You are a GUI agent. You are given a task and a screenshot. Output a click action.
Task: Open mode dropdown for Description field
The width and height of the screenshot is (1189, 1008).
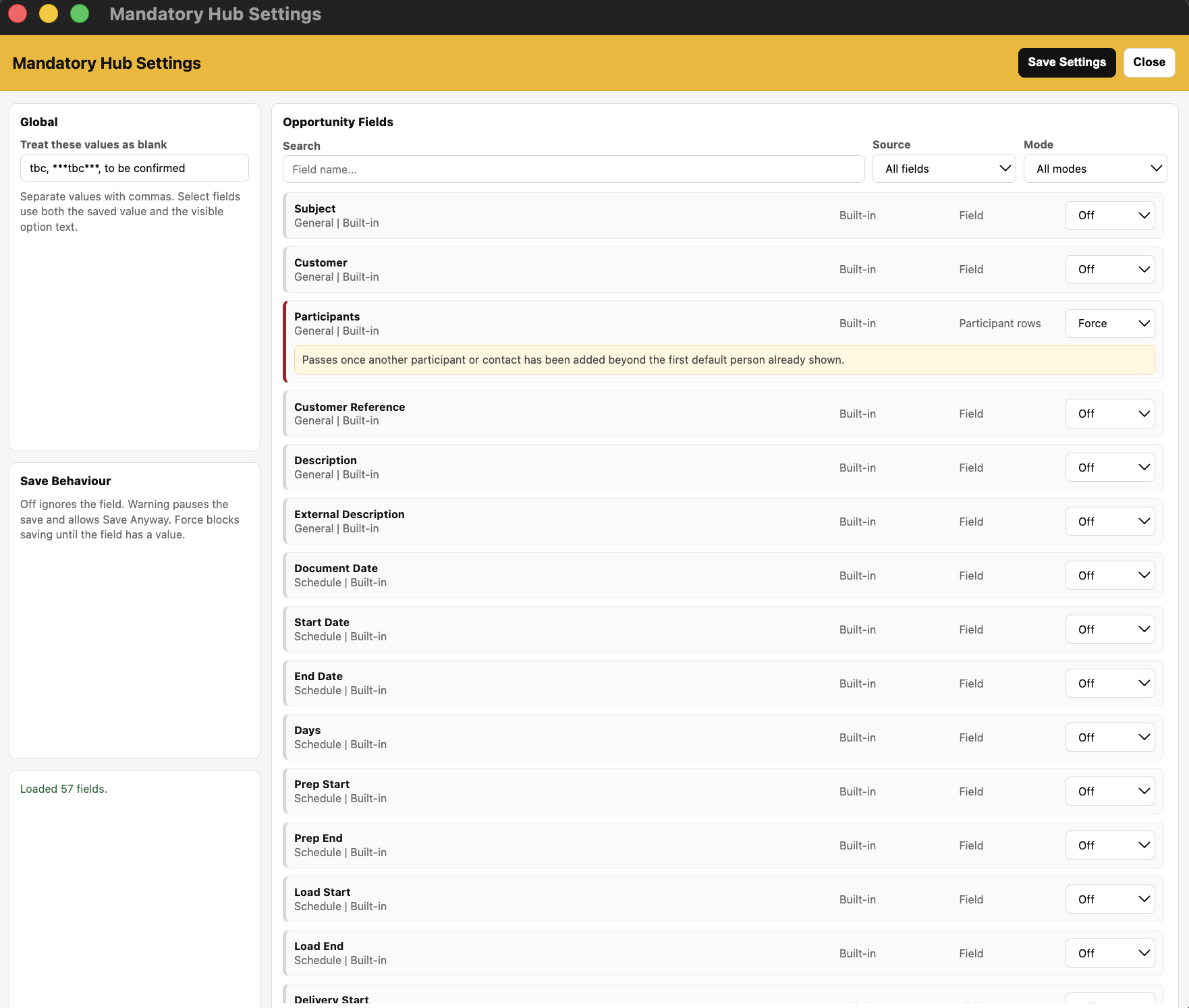pyautogui.click(x=1110, y=468)
